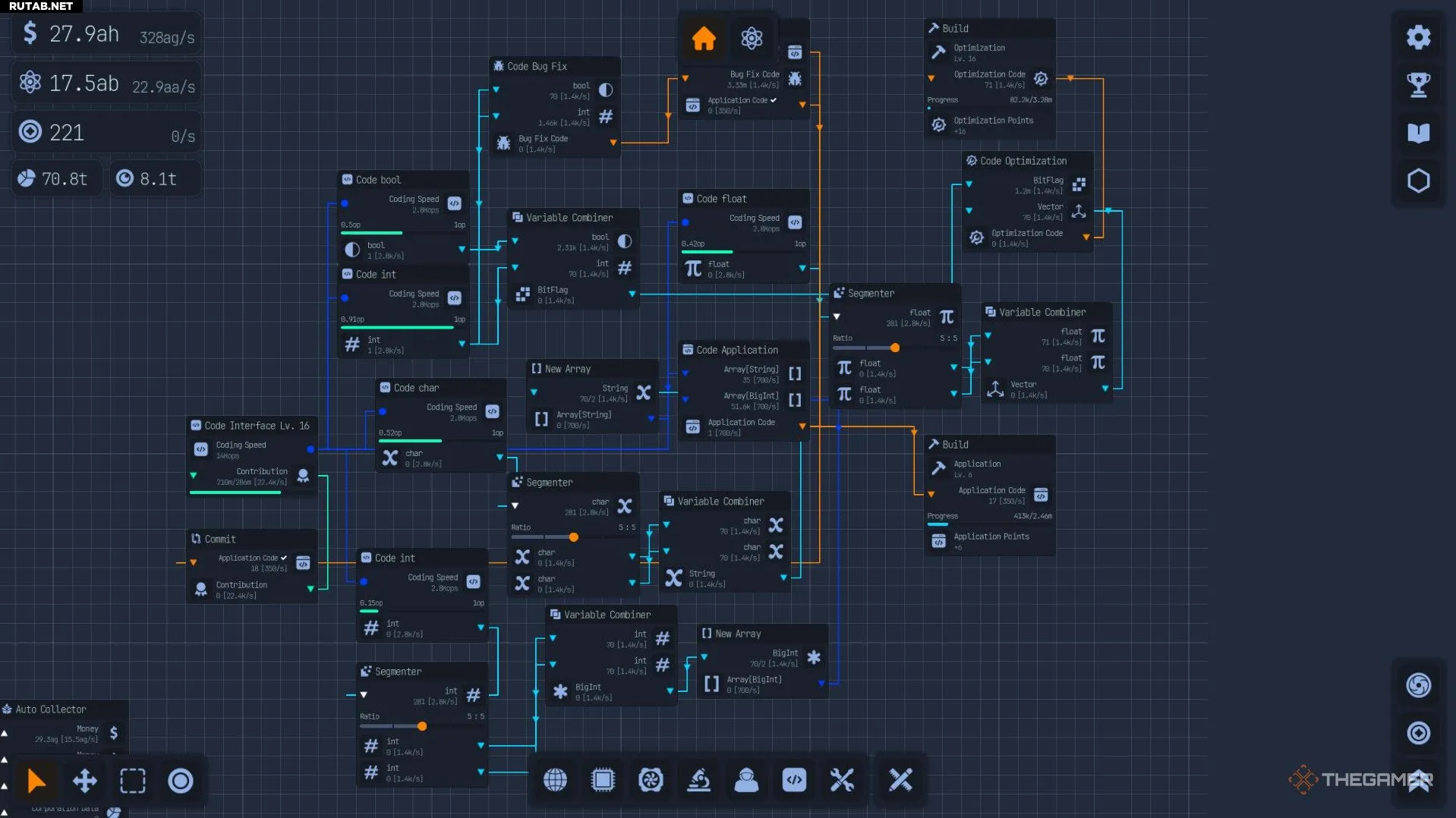Switch to the globe network tab
Image resolution: width=1456 pixels, height=818 pixels.
click(x=555, y=779)
